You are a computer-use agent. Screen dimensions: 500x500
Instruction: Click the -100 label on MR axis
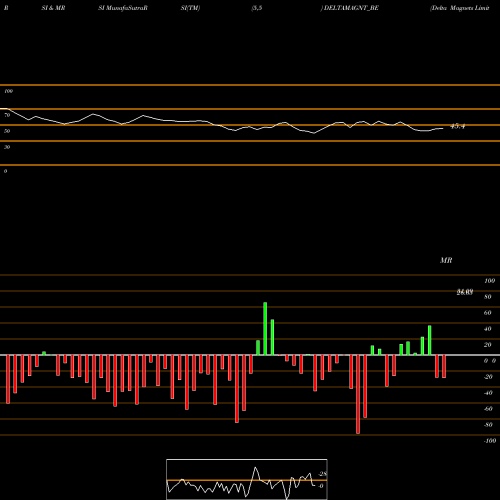pos(490,441)
